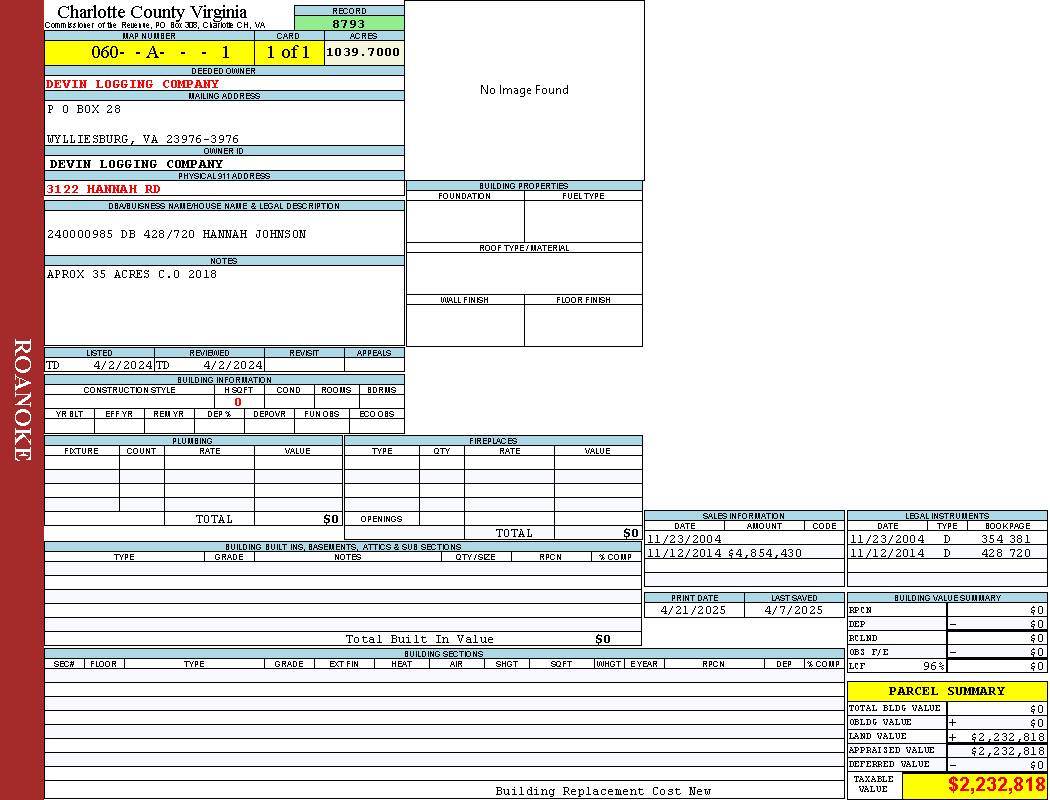This screenshot has height=800, width=1050.
Task: Select the physical address 3122 HANNAH RD
Action: pos(104,188)
